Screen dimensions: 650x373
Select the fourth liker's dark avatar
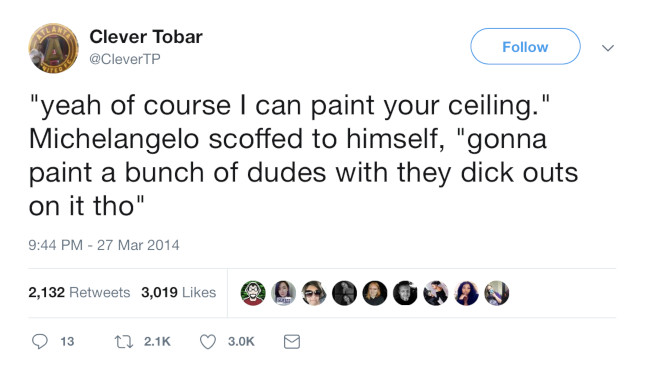click(x=344, y=293)
